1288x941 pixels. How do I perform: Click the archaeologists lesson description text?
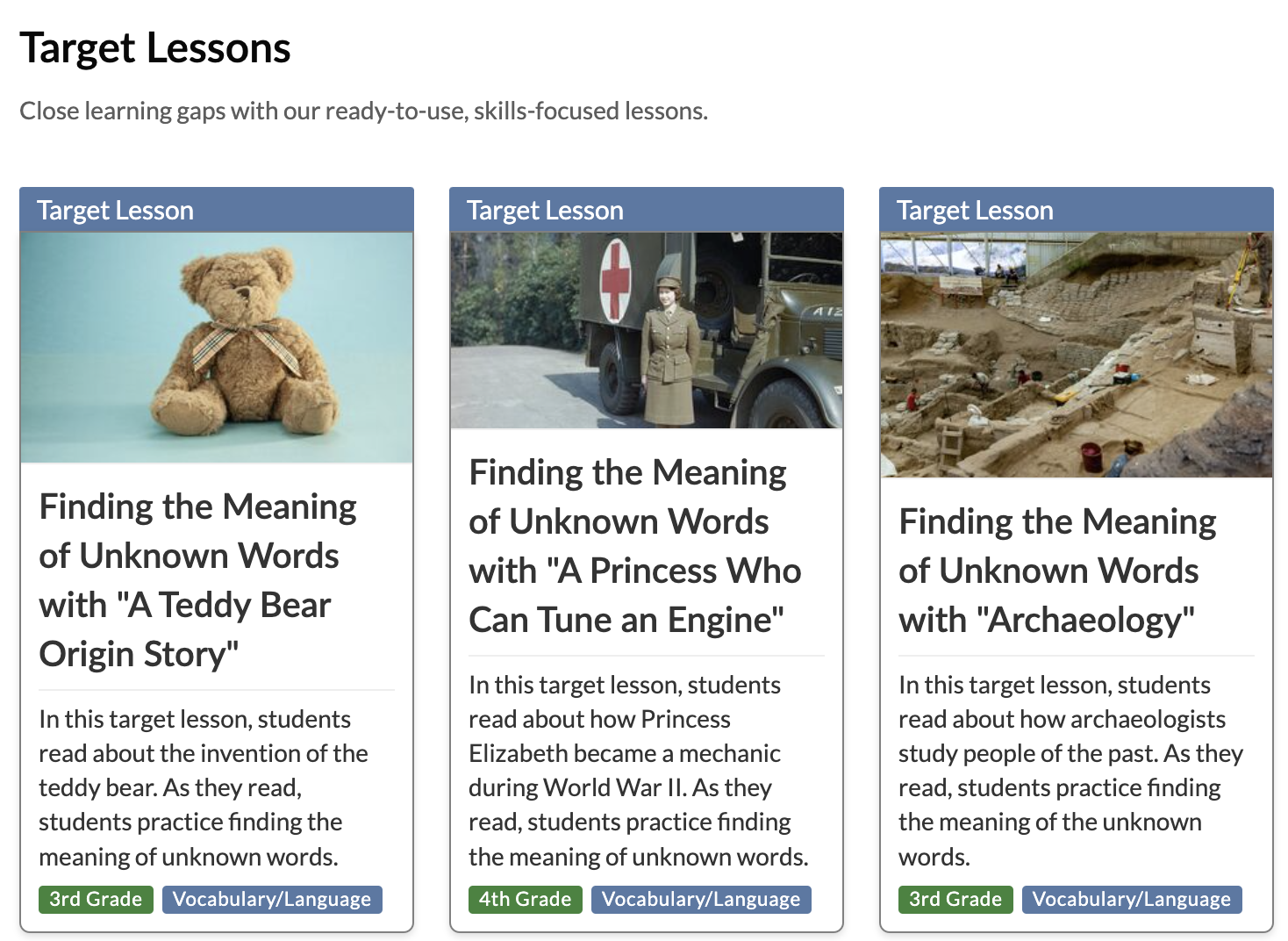[x=1070, y=771]
